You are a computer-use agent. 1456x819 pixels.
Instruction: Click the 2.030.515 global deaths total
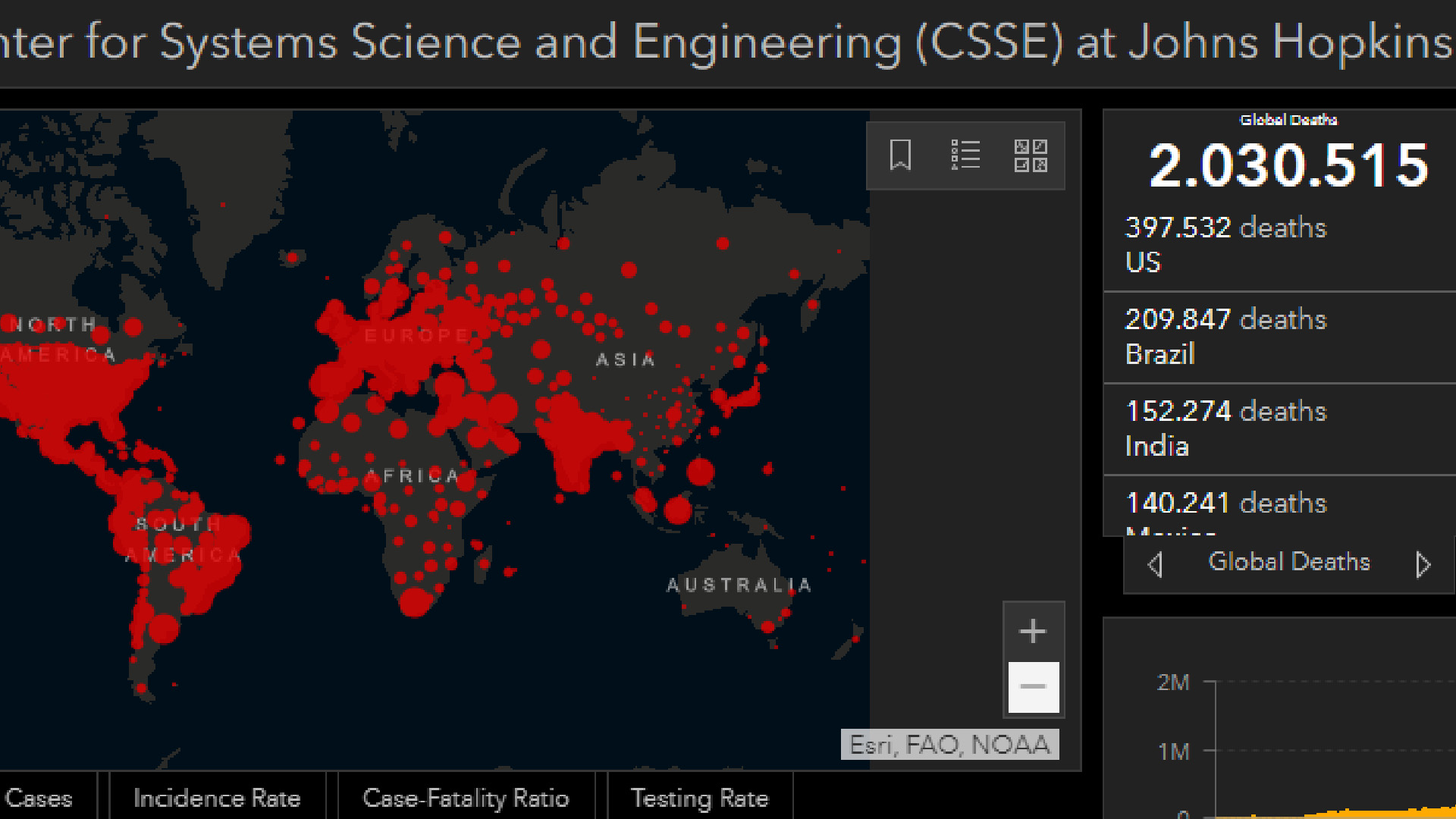[x=1288, y=165]
